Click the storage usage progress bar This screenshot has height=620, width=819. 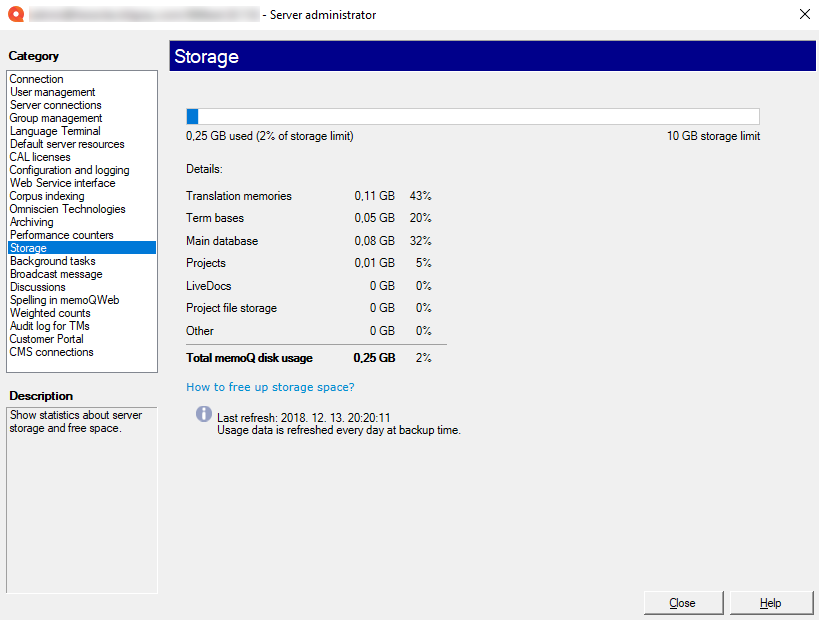(470, 115)
